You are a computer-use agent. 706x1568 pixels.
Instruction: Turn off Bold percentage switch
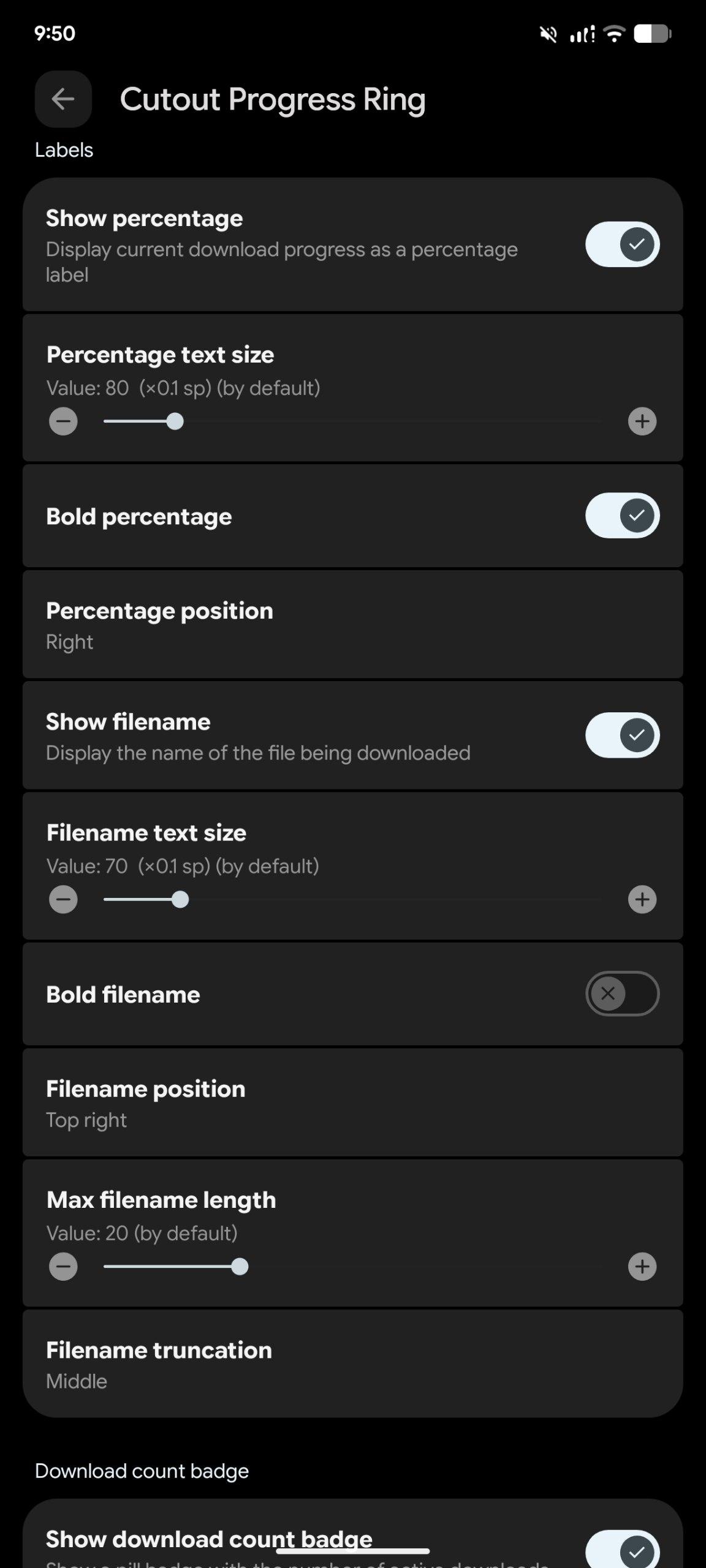[x=622, y=516]
